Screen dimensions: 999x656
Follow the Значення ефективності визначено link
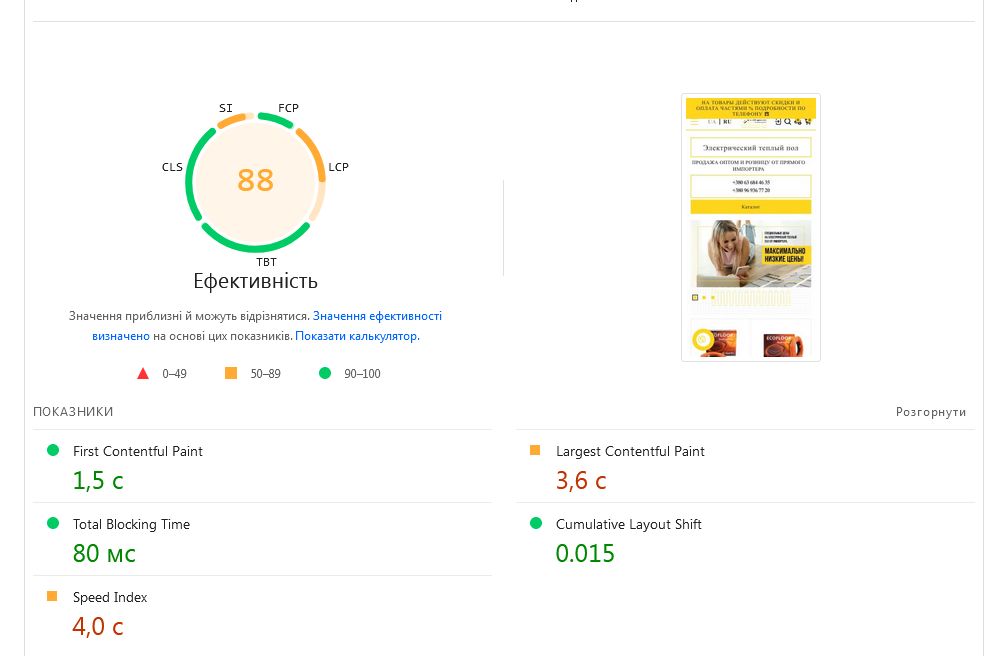tap(376, 316)
